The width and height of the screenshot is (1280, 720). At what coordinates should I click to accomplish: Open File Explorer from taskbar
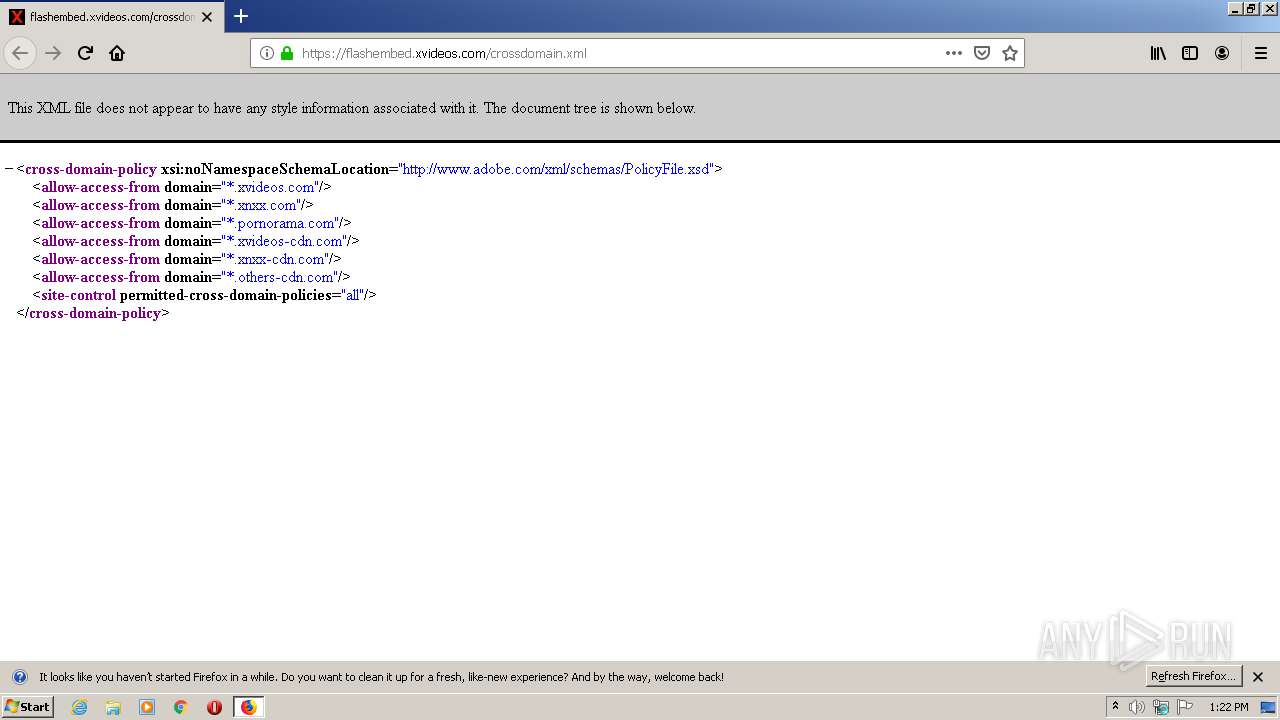(x=113, y=707)
